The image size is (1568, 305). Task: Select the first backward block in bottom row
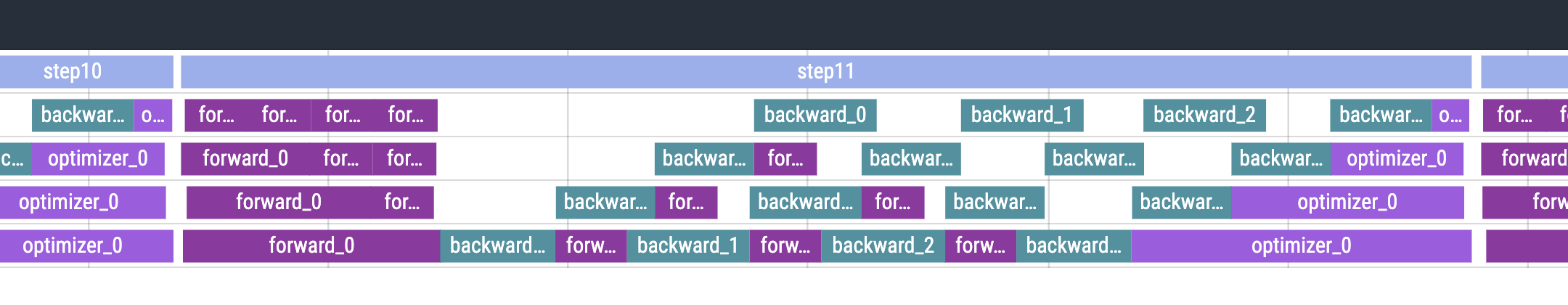(497, 246)
